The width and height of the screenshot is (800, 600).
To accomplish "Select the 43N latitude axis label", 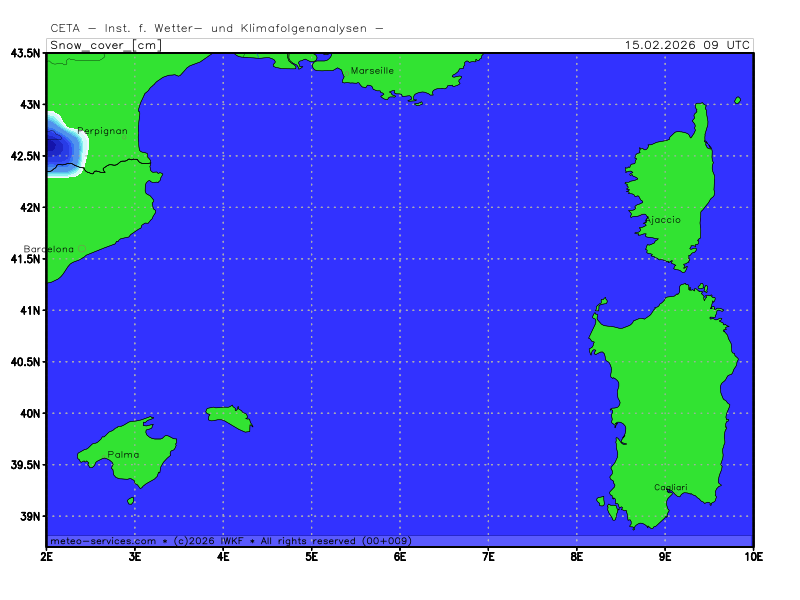I will click(27, 105).
